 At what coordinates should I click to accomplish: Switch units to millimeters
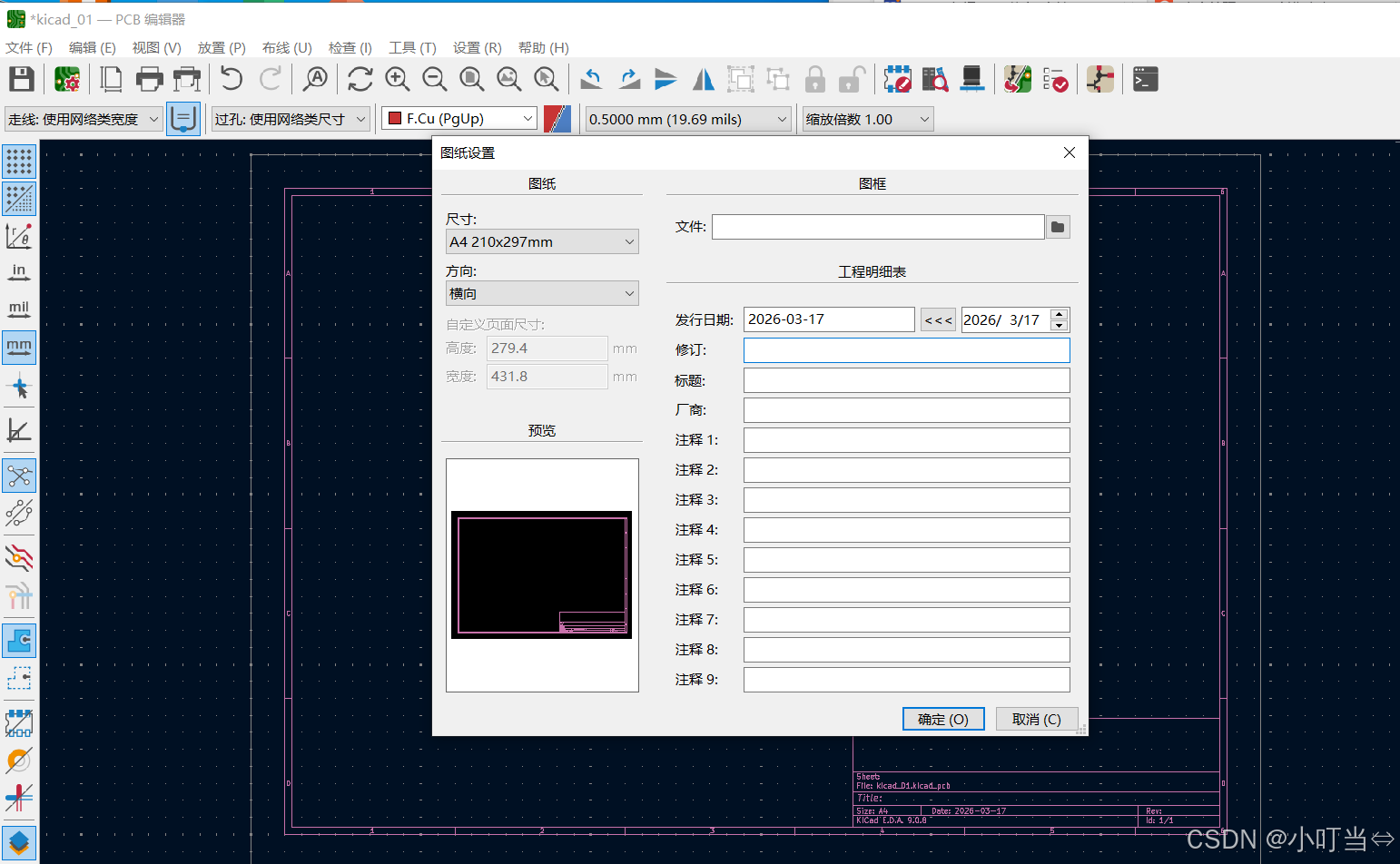(19, 348)
